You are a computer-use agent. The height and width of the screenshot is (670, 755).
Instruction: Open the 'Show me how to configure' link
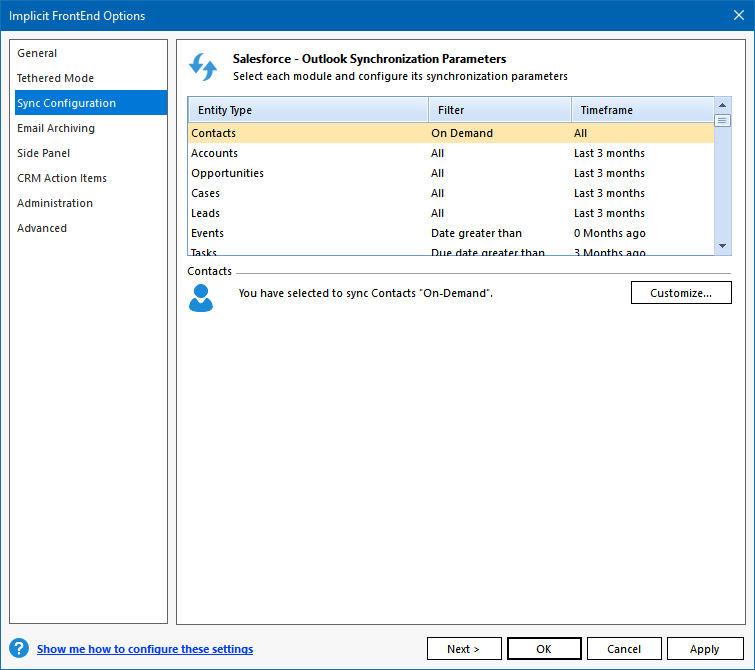click(145, 649)
